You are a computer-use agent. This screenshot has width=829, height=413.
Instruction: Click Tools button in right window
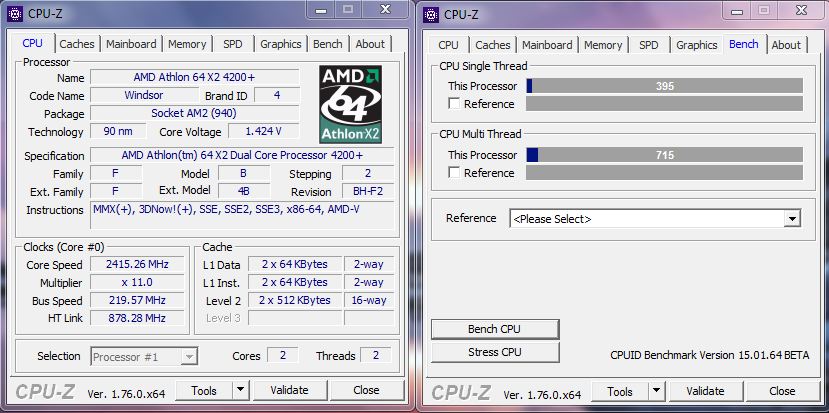point(620,391)
